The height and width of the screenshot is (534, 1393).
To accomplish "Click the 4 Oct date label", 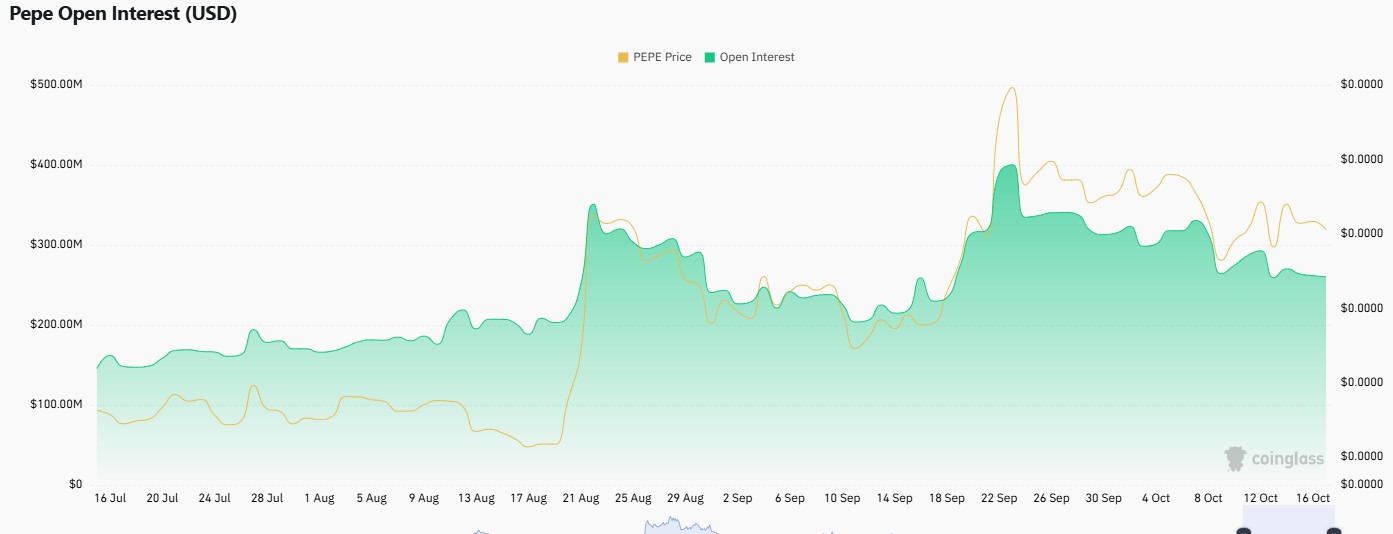I will [1156, 498].
